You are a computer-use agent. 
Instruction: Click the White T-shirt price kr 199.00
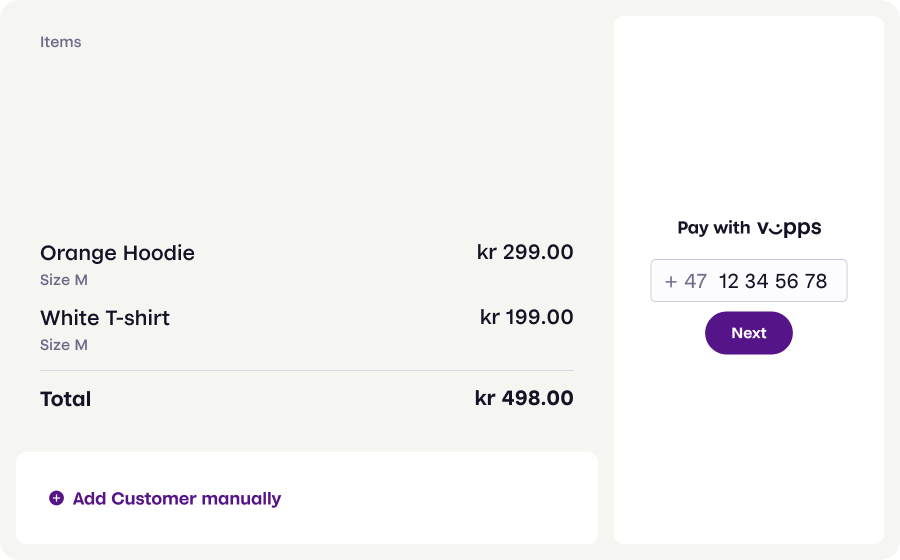pyautogui.click(x=526, y=317)
